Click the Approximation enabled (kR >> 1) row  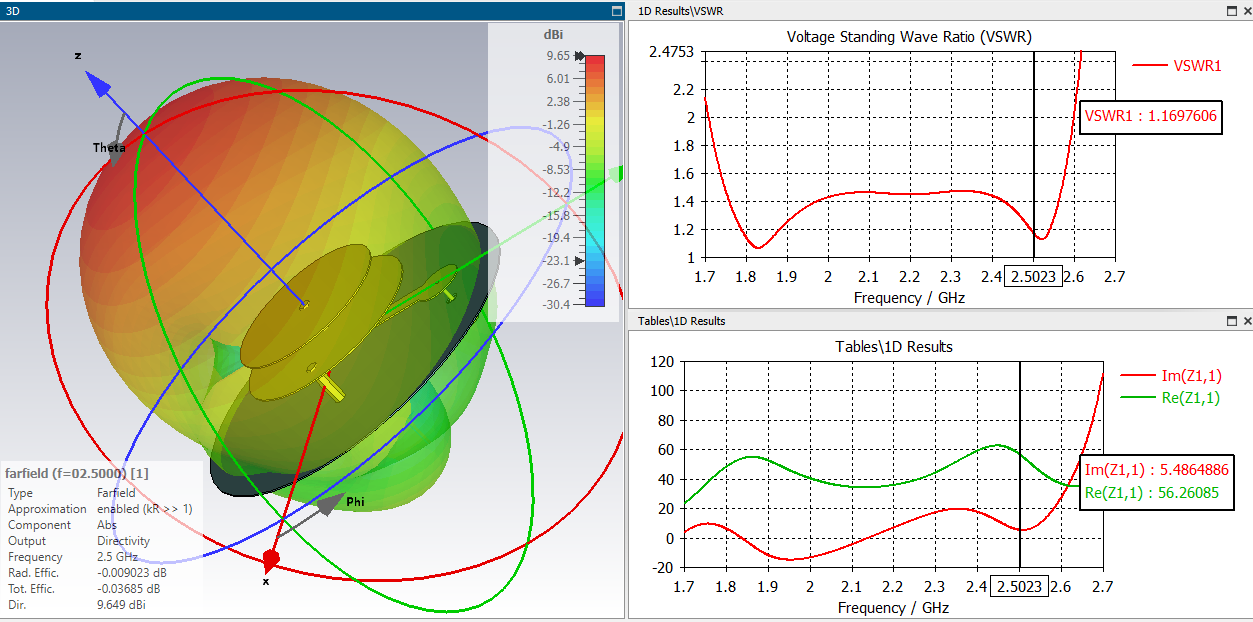click(x=100, y=509)
